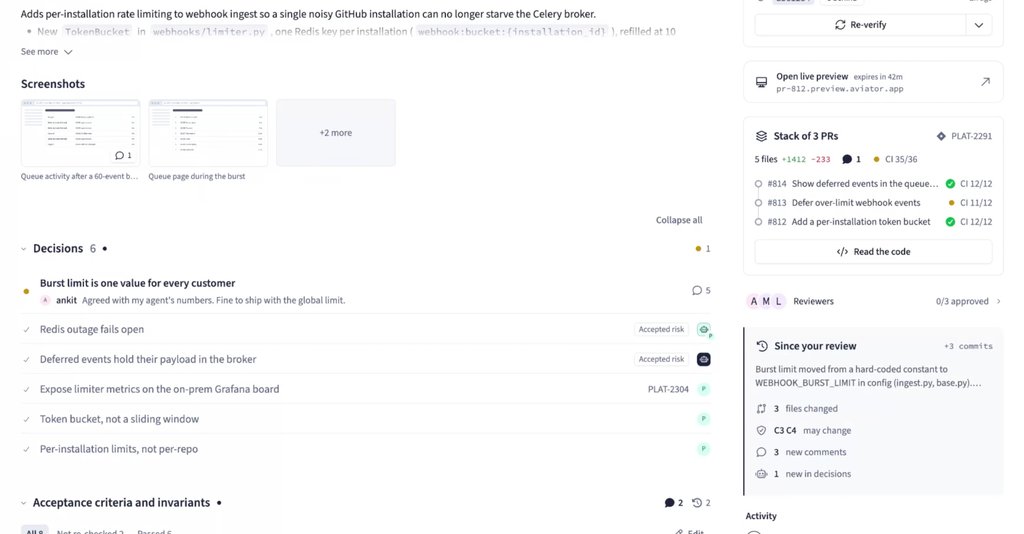Click the +3 commits label
1024x534 pixels.
(x=968, y=346)
